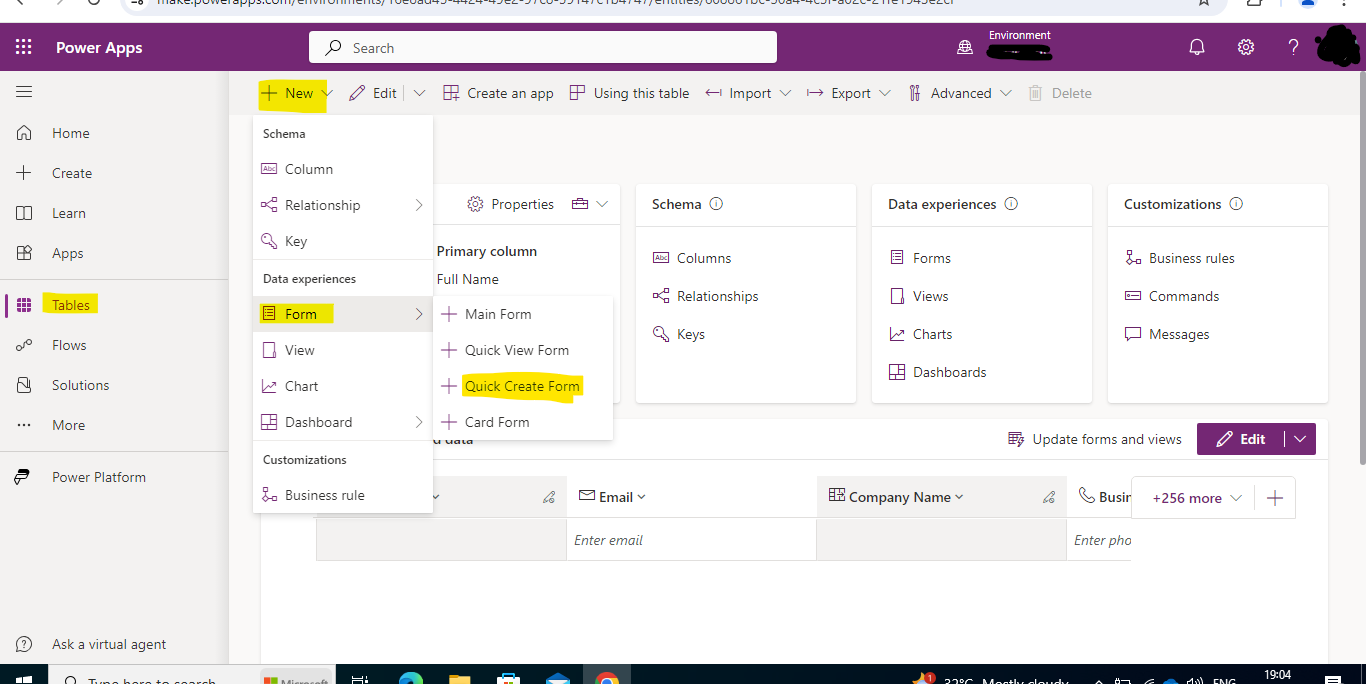This screenshot has height=684, width=1366.
Task: Click the Ask a virtual agent icon
Action: 24,644
